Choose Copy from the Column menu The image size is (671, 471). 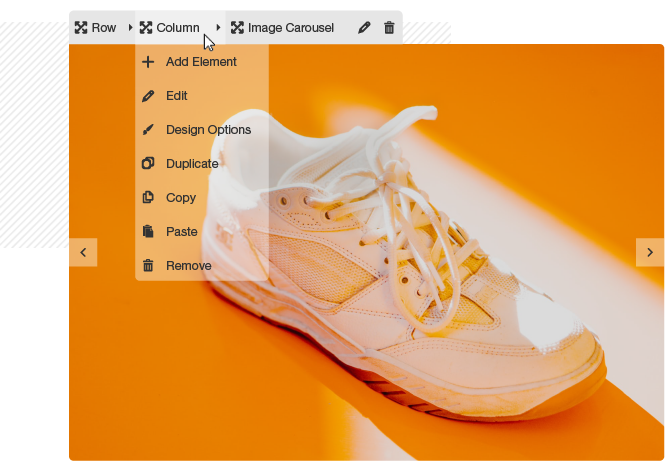pyautogui.click(x=202, y=198)
